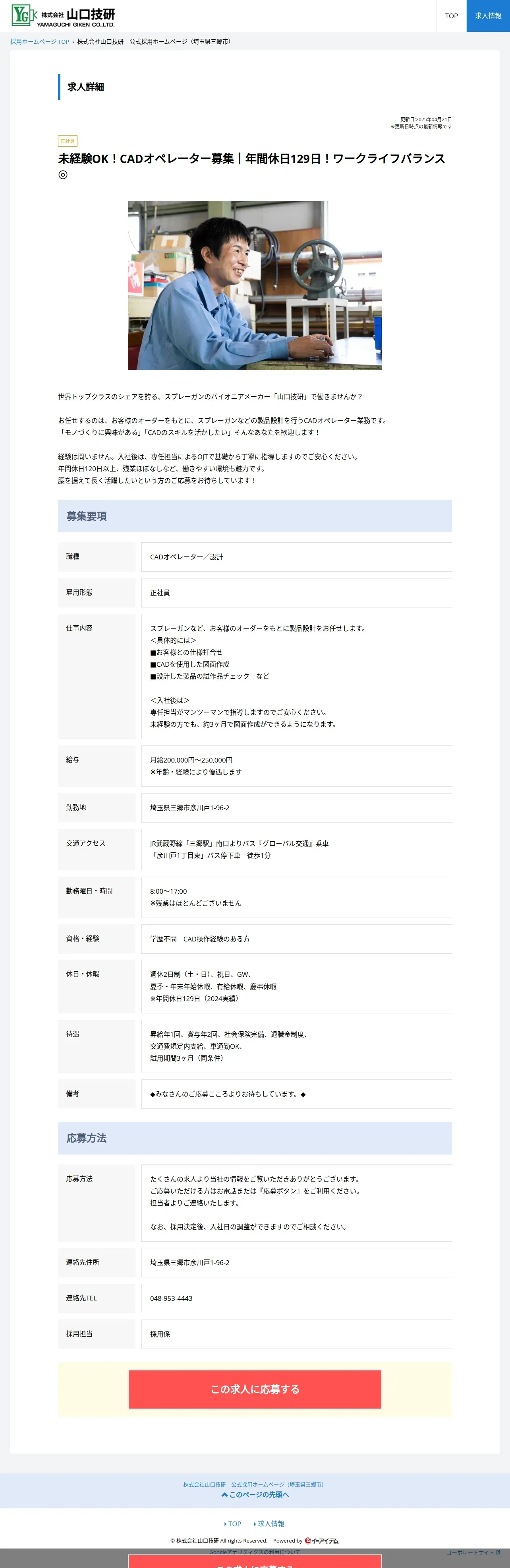510x1568 pixels.
Task: Click the phone number 048-953-4443
Action: (172, 1298)
